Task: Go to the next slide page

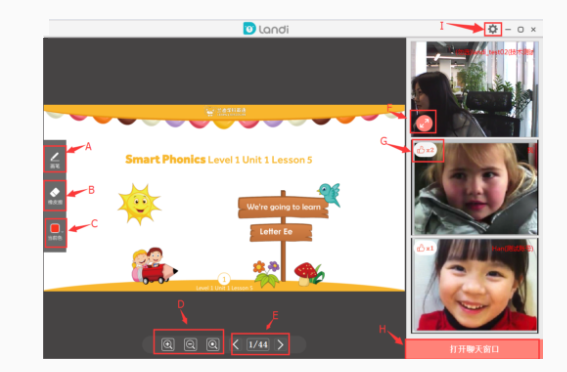Action: [x=281, y=344]
